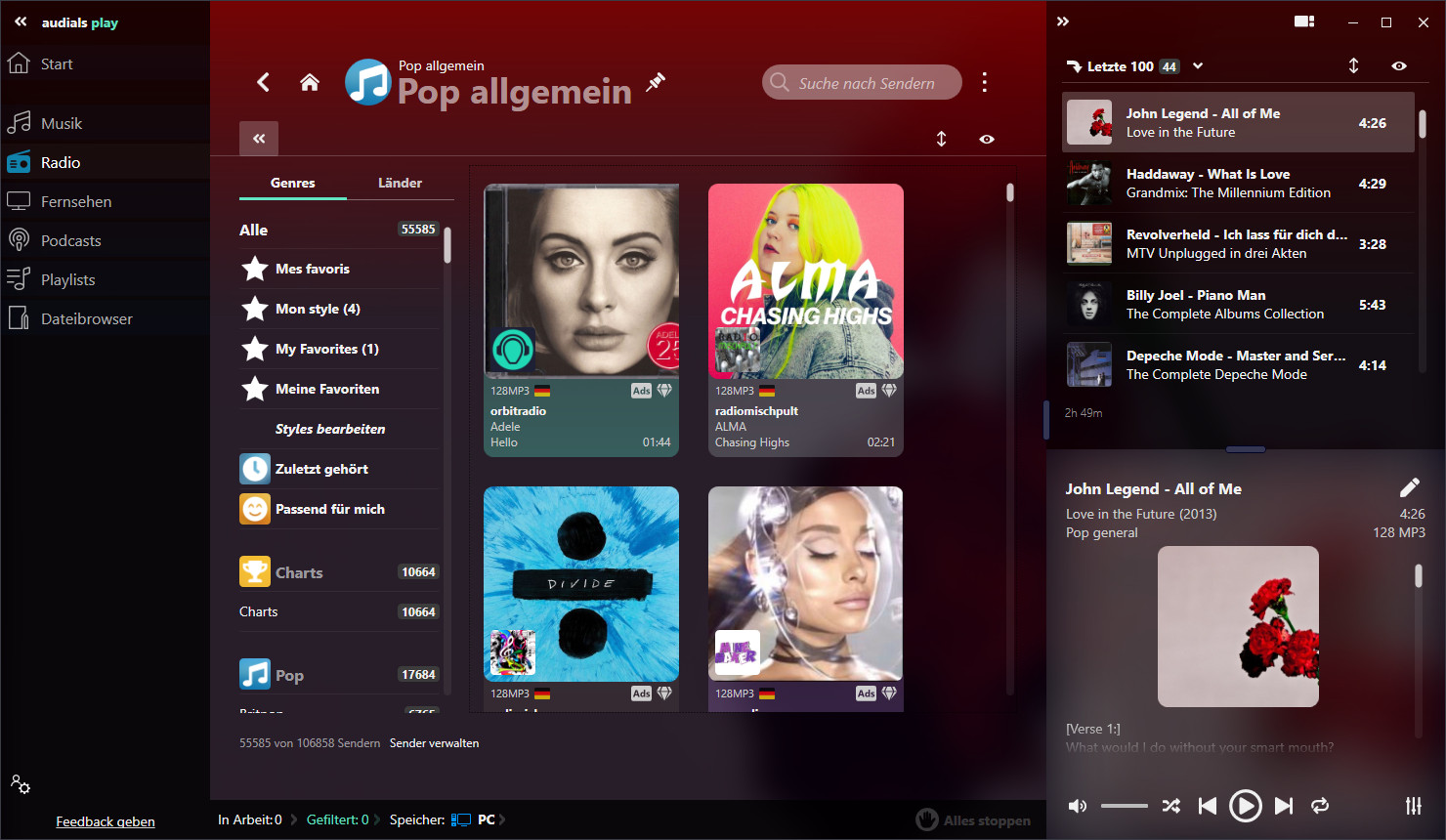
Task: Select Alle stations category
Action: pyautogui.click(x=339, y=230)
